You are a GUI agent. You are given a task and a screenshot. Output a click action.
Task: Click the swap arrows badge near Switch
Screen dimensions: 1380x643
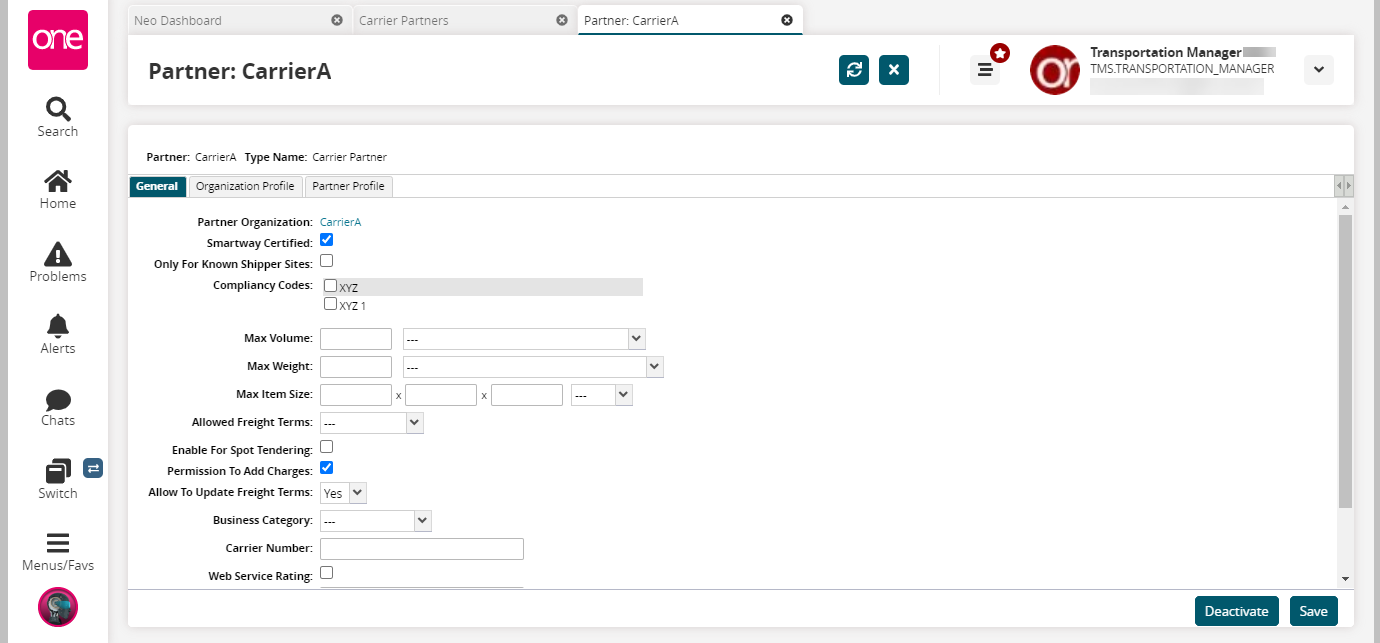(93, 467)
